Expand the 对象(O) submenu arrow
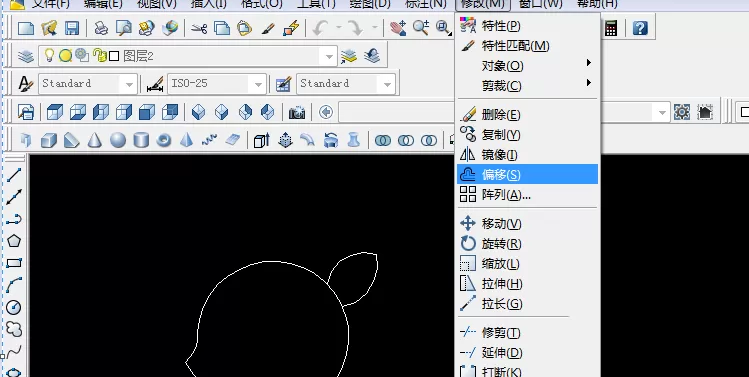 tap(589, 63)
